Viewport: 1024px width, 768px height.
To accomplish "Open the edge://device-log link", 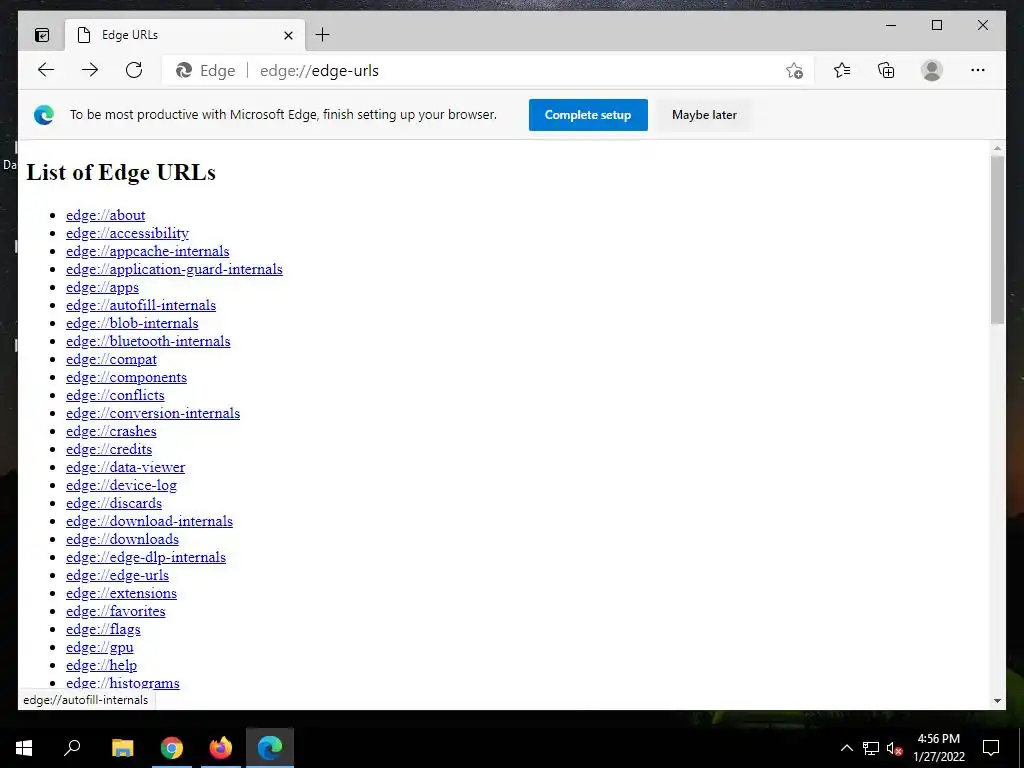I will 121,485.
